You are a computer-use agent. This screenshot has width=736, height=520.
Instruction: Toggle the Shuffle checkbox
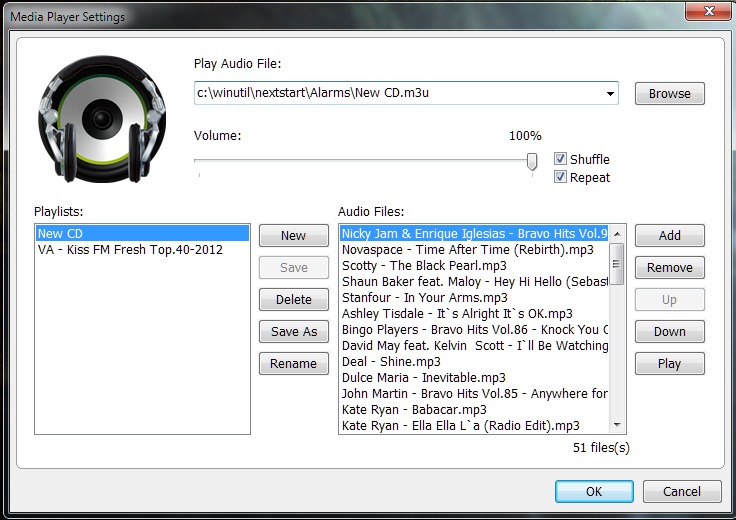tap(561, 159)
